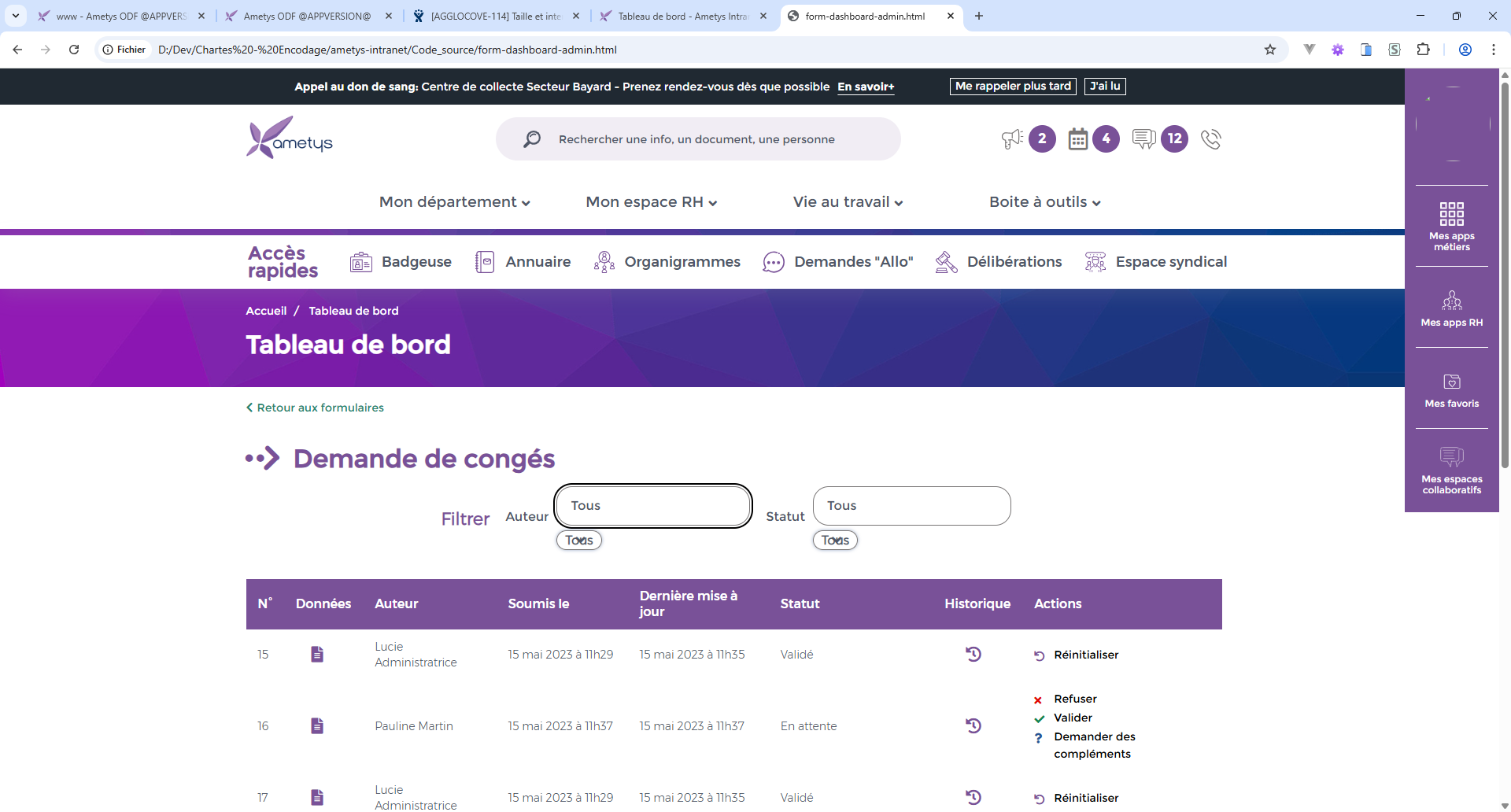This screenshot has width=1511, height=812.
Task: Click the announcements megaphone icon
Action: pos(1012,139)
